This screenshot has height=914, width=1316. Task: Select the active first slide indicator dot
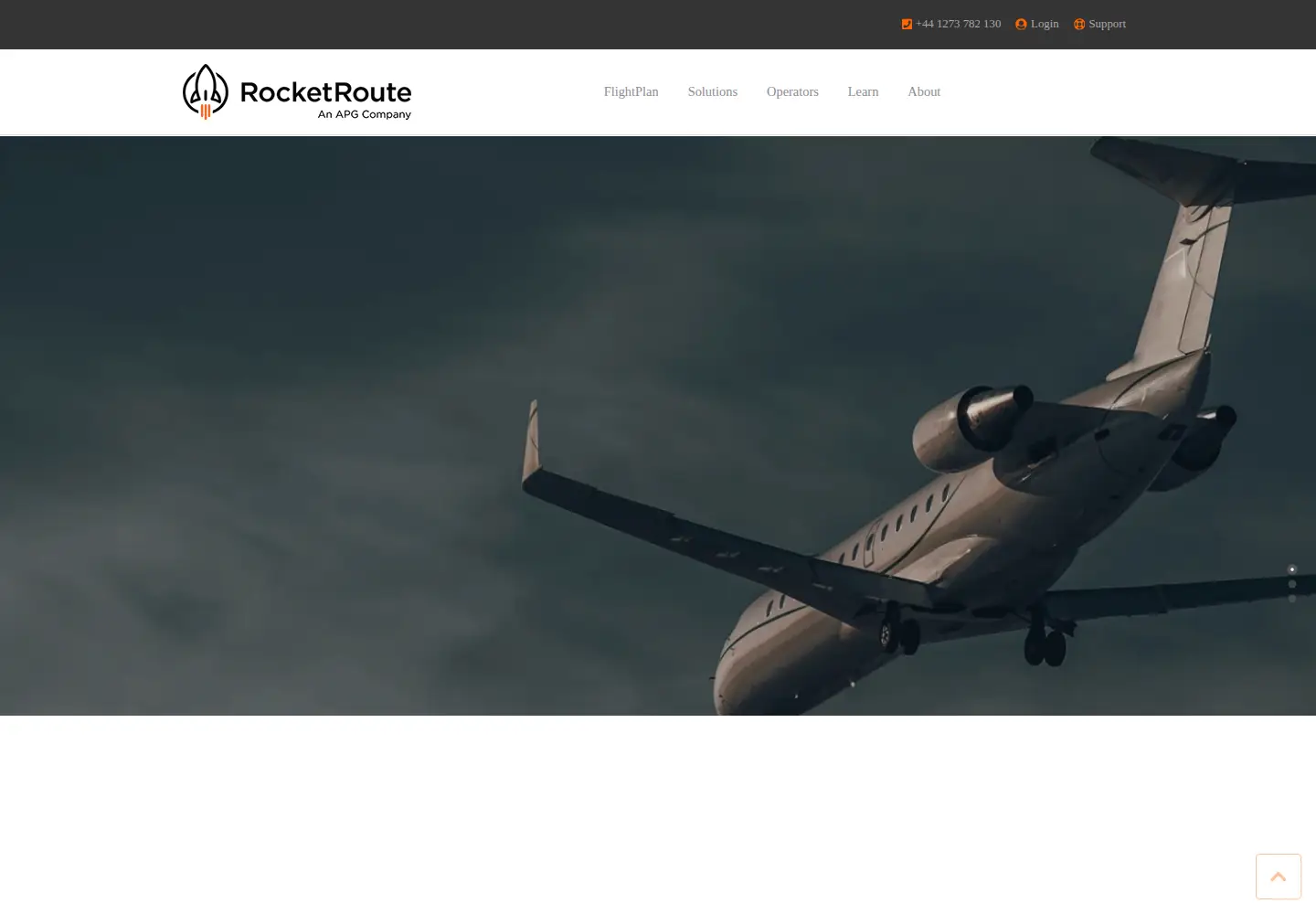coord(1292,569)
